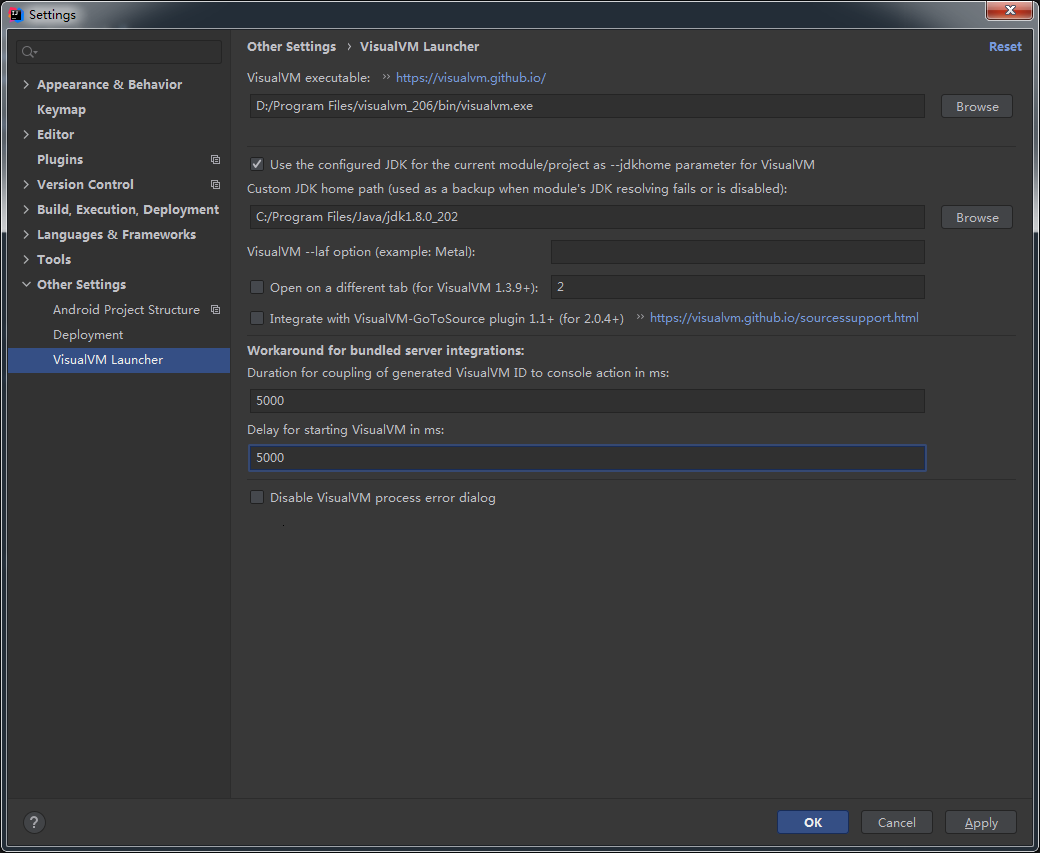Screen dimensions: 1040x853
Task: Select the VisualVM Launcher item
Action: (x=119, y=360)
